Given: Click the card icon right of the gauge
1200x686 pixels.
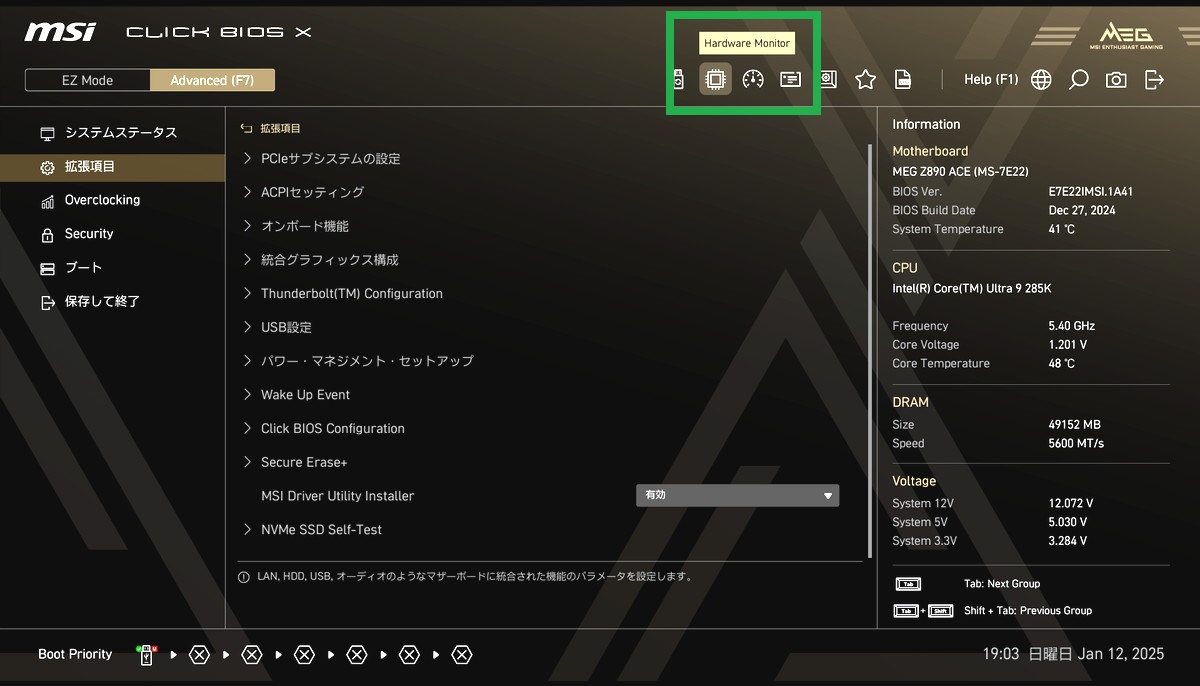Looking at the screenshot, I should [x=791, y=79].
